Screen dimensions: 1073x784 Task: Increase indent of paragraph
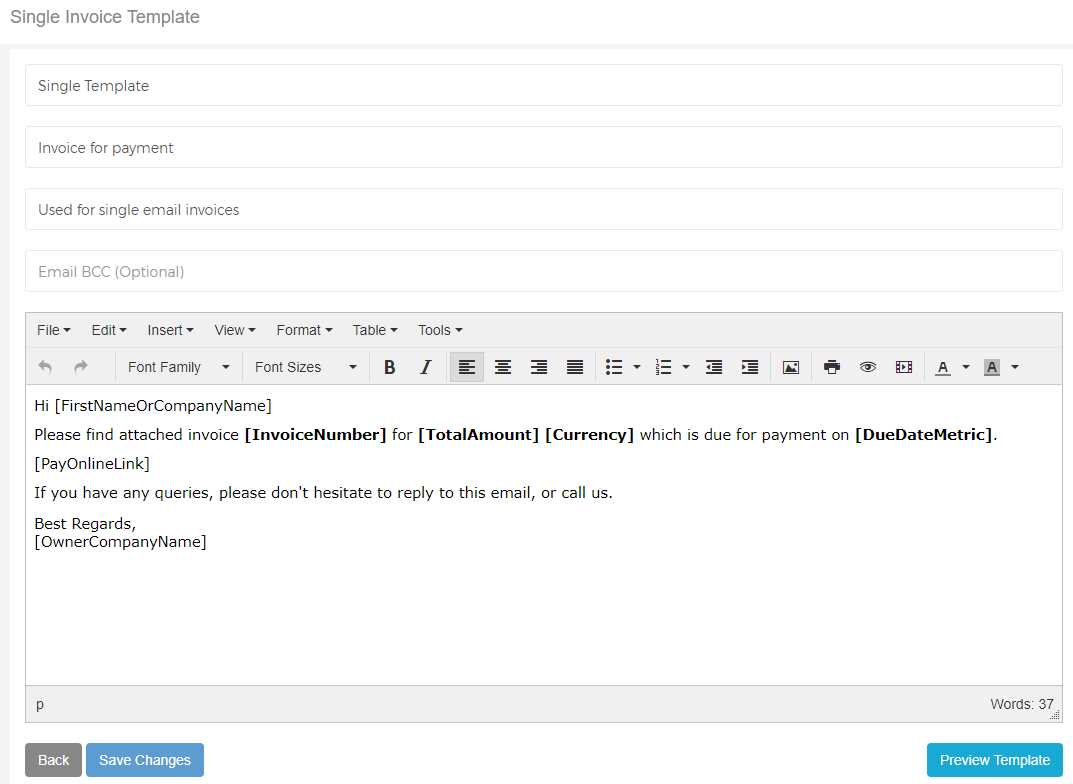[750, 367]
